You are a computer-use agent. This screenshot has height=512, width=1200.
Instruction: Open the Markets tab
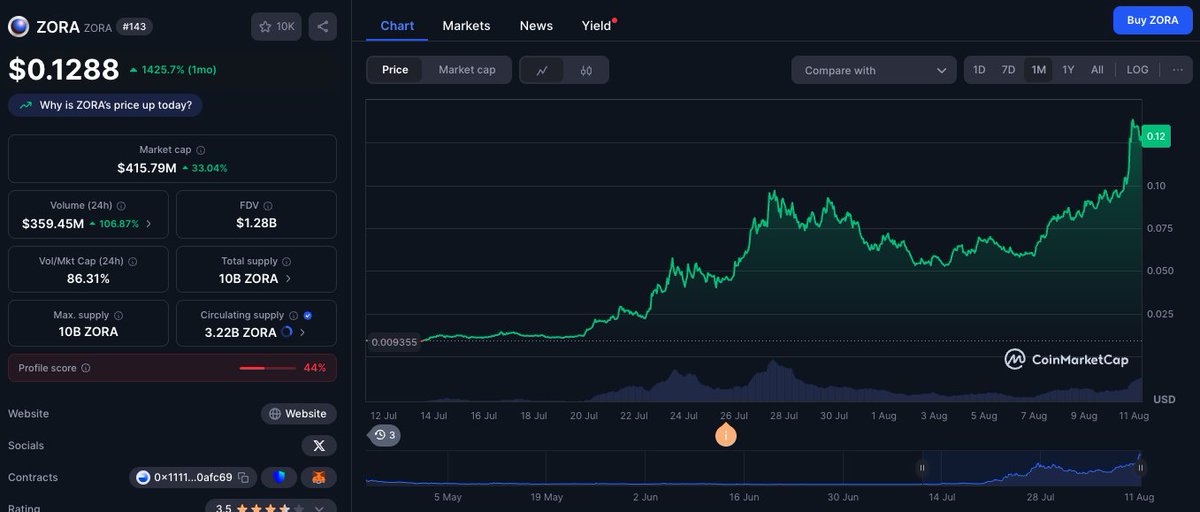click(466, 26)
